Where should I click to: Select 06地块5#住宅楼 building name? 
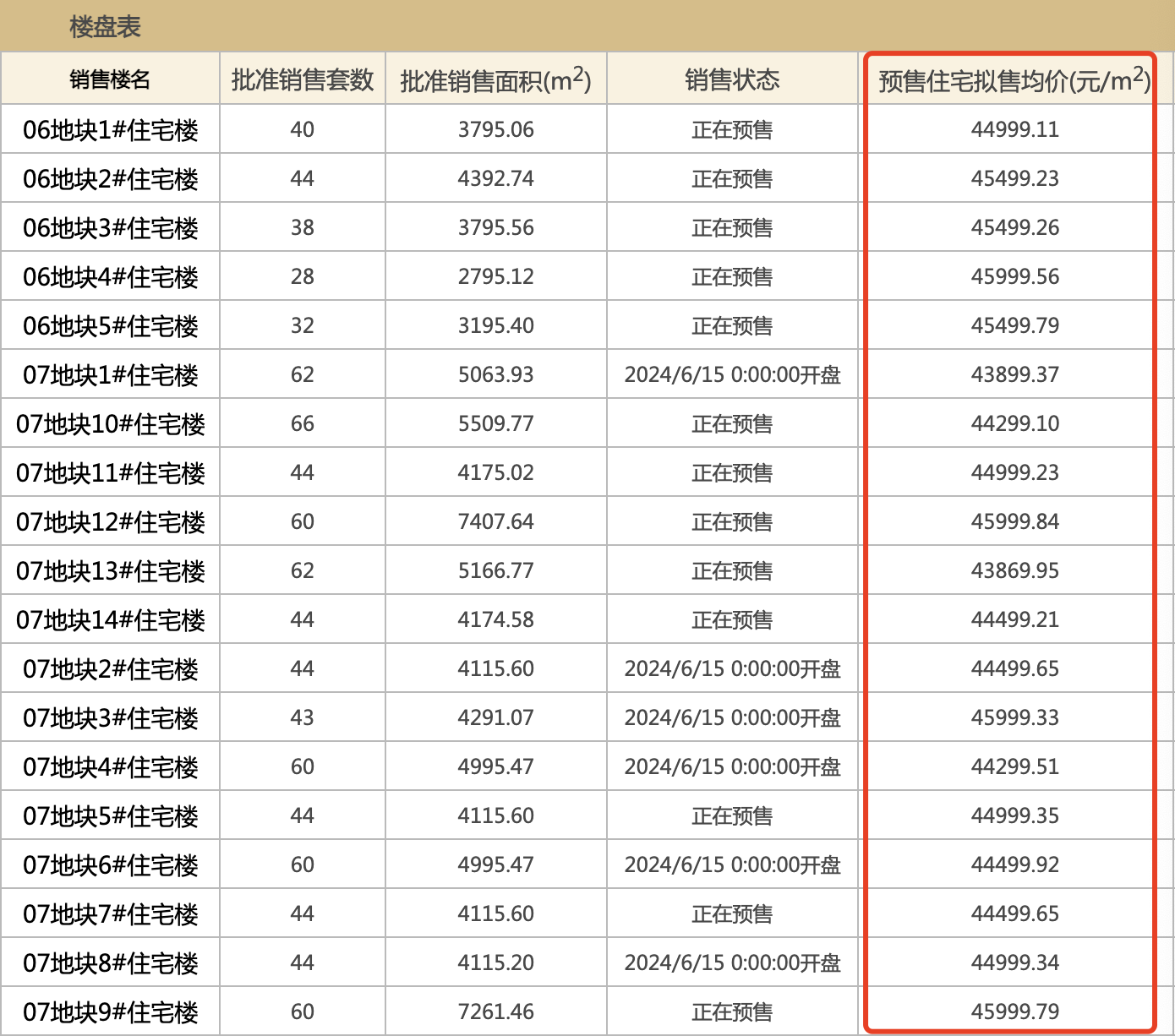111,325
